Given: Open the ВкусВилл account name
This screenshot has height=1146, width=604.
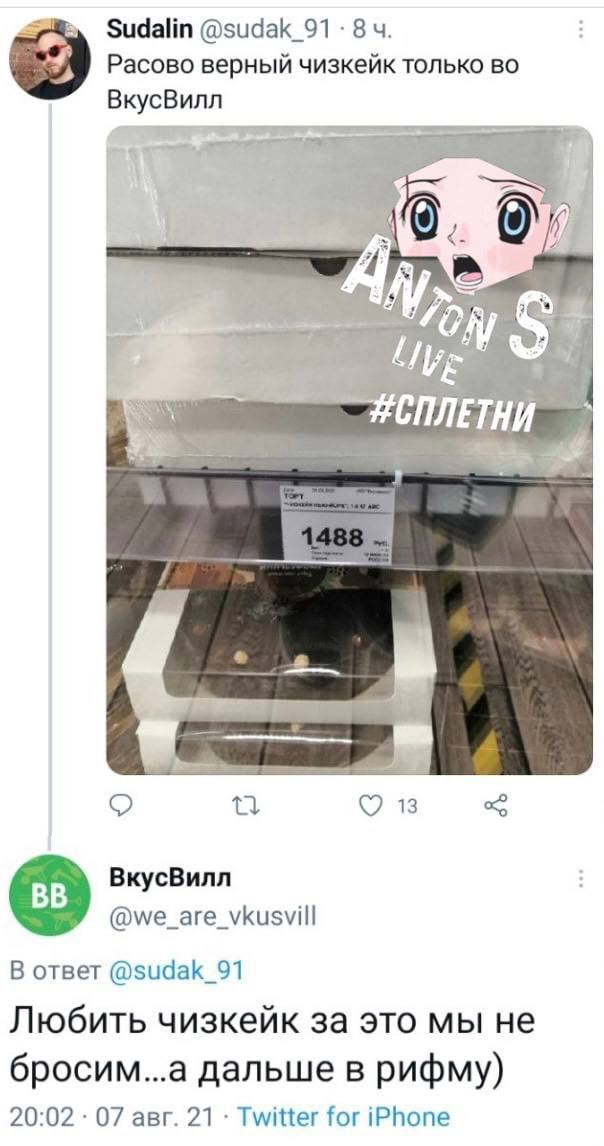Looking at the screenshot, I should [x=169, y=878].
